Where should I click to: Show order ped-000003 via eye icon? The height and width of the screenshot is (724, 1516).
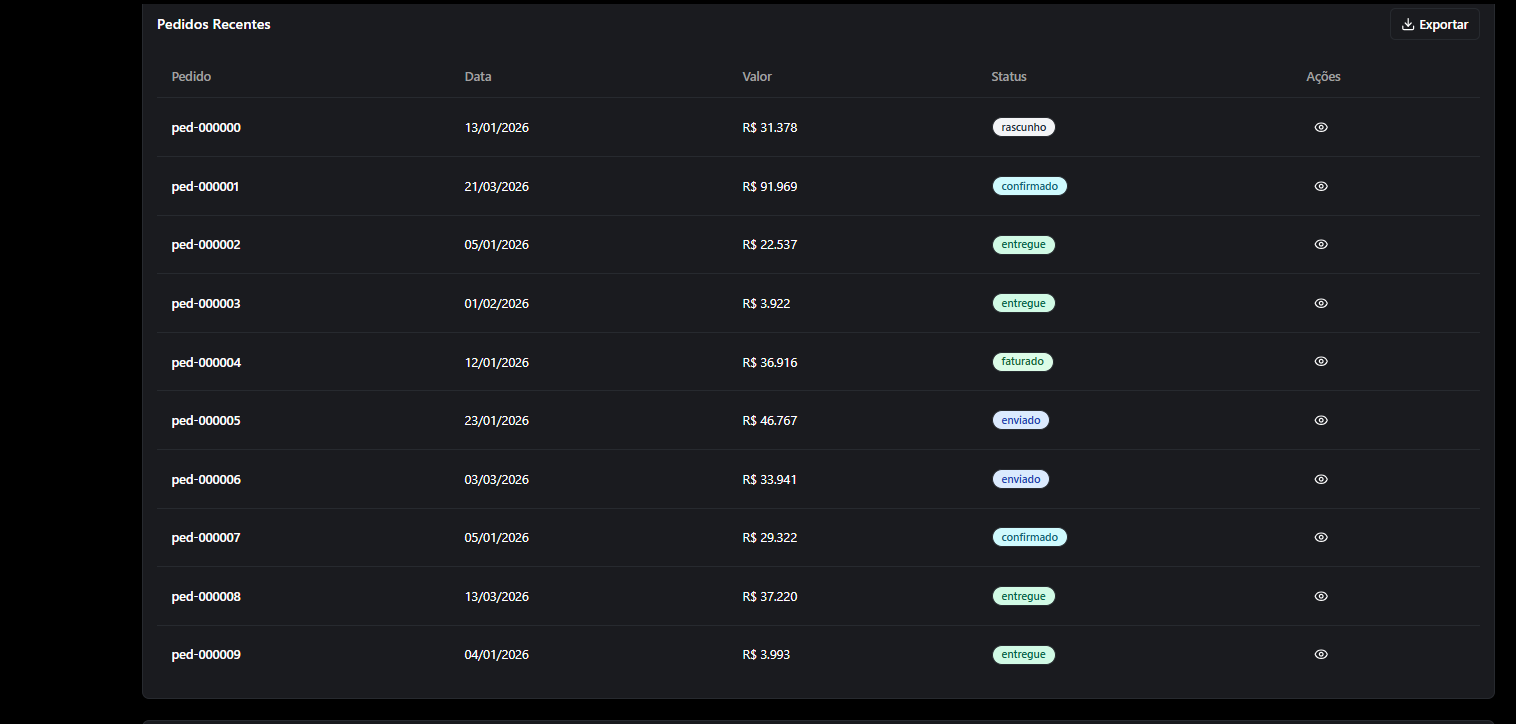[x=1321, y=303]
